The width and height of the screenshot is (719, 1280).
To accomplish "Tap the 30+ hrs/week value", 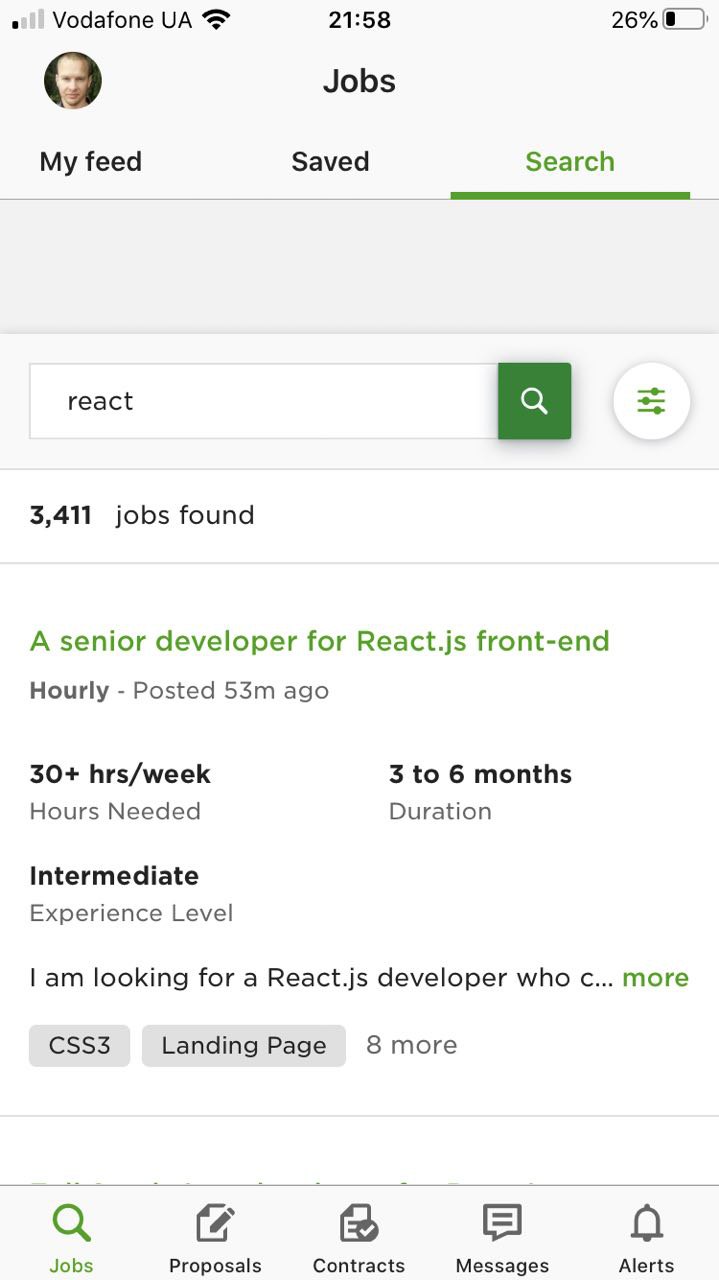I will point(120,774).
